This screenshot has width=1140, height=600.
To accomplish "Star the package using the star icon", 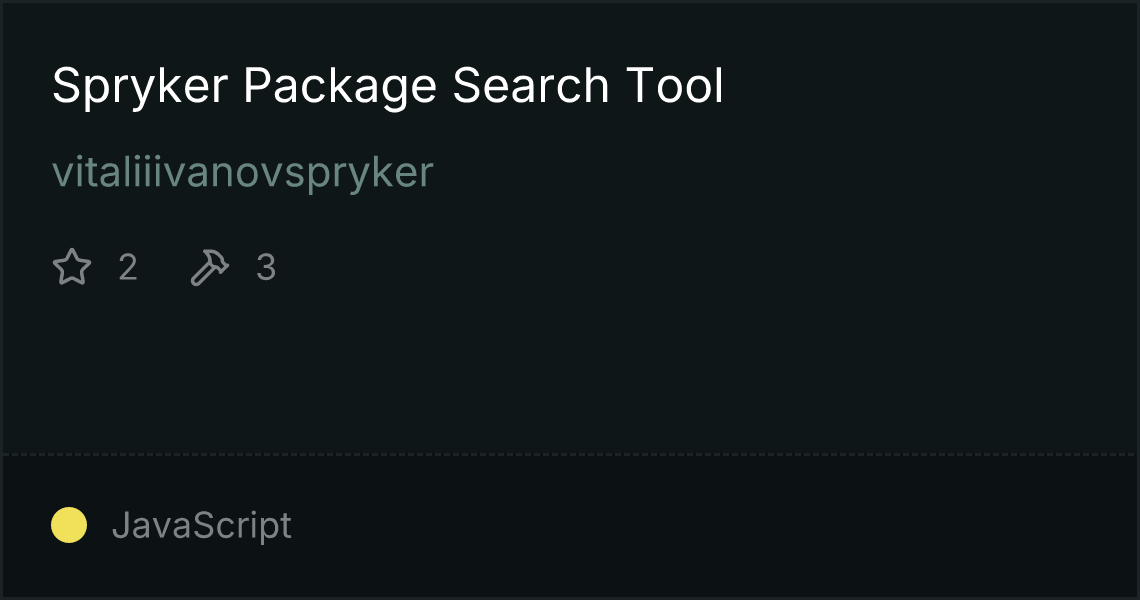I will tap(72, 268).
